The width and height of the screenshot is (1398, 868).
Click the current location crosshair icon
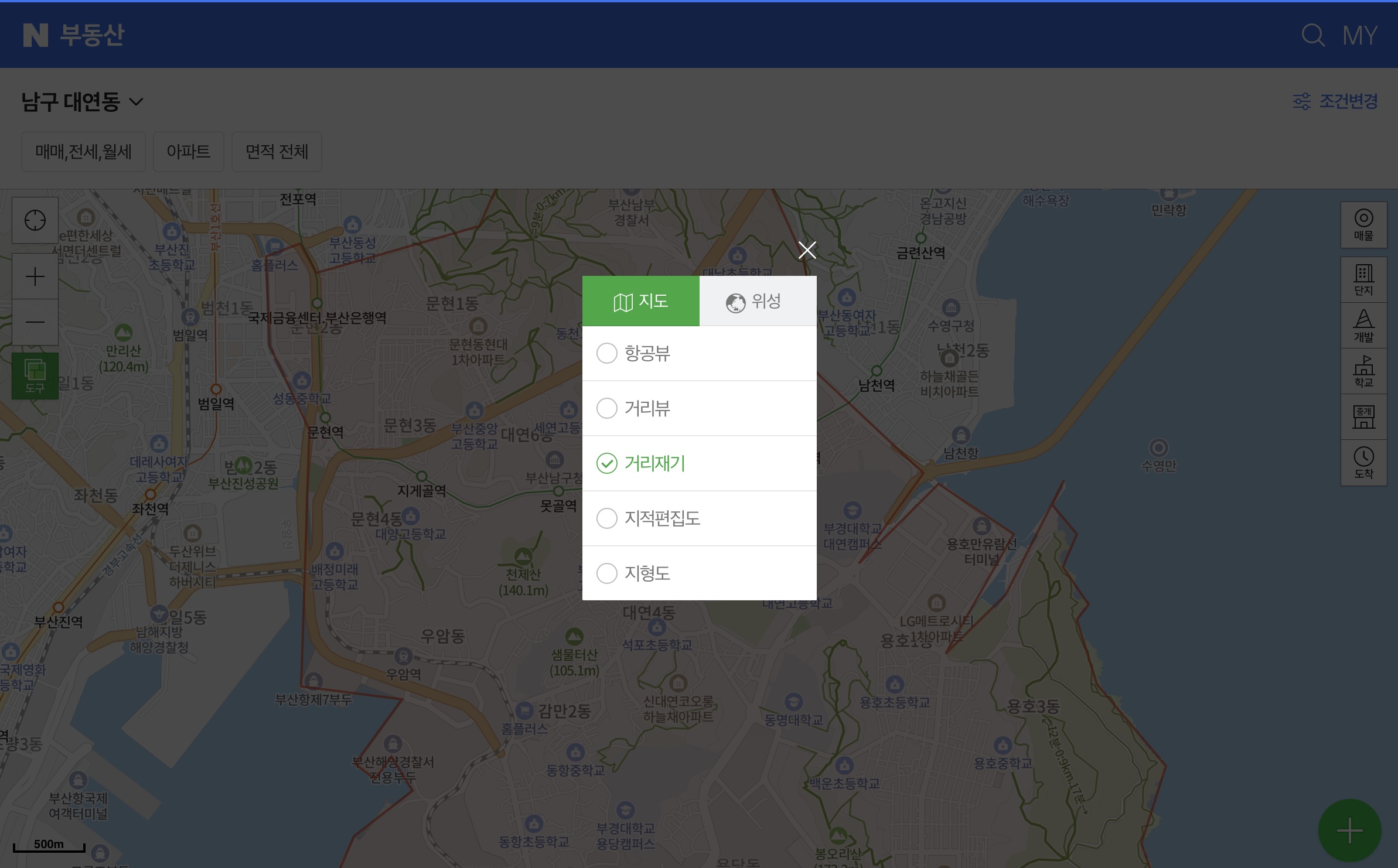(35, 221)
